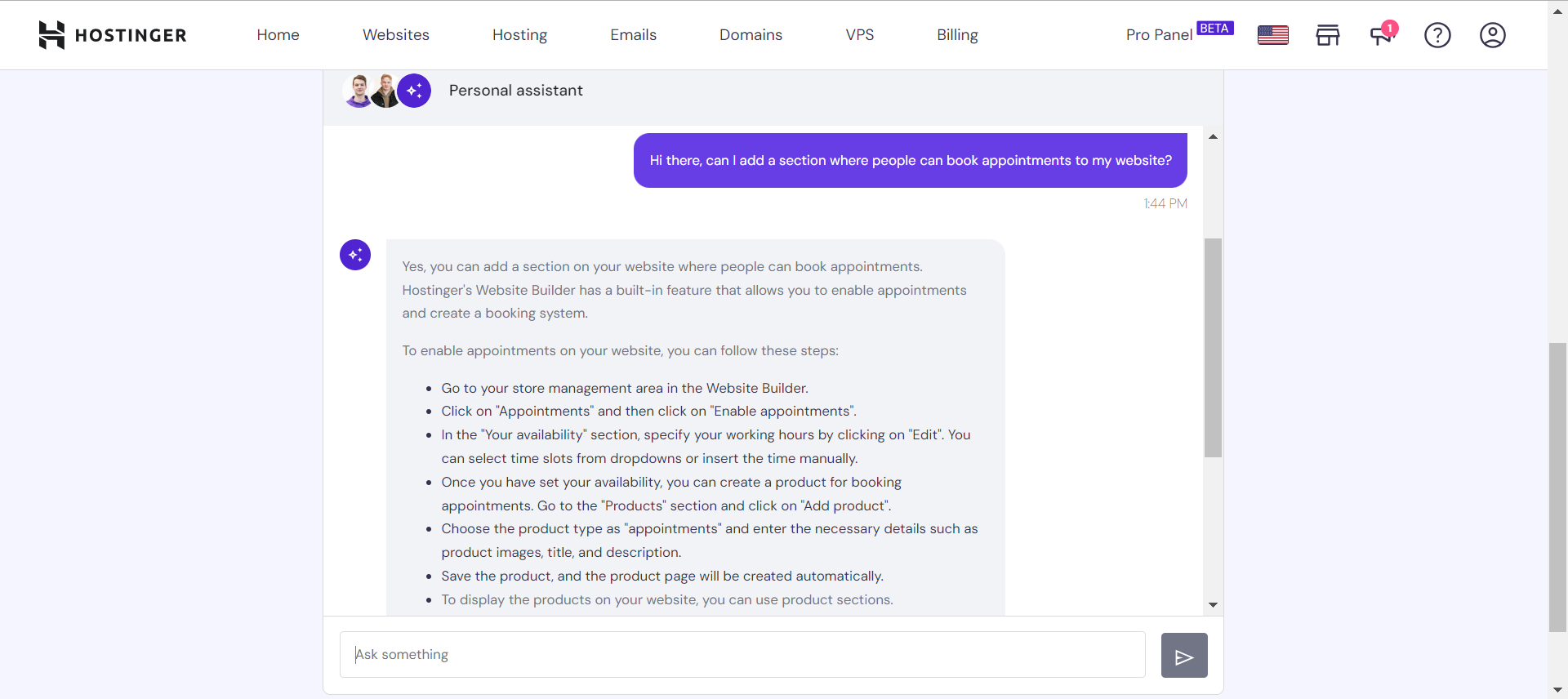Screen dimensions: 1568x699
Task: Click the 'Enable appointments' bullet line
Action: 648,412
